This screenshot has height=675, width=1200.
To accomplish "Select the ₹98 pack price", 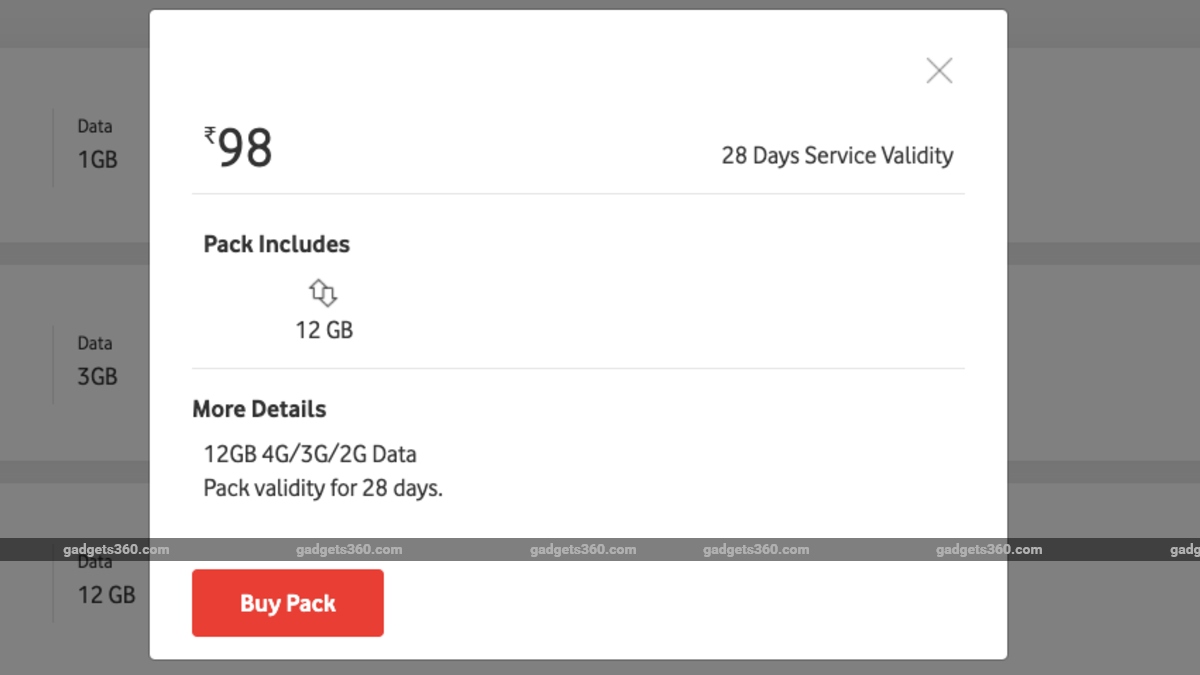I will coord(245,149).
